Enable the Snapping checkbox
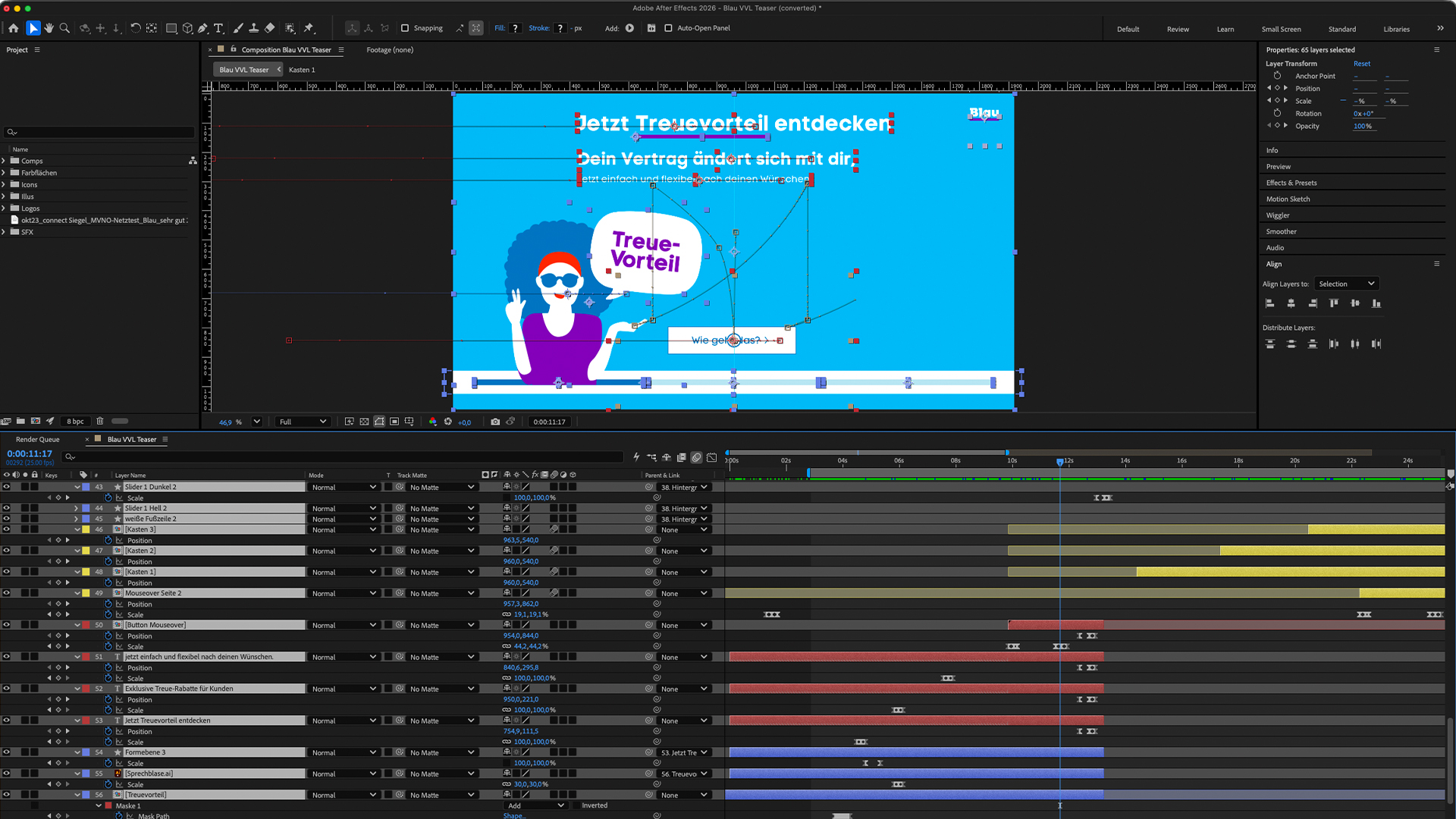 405,28
